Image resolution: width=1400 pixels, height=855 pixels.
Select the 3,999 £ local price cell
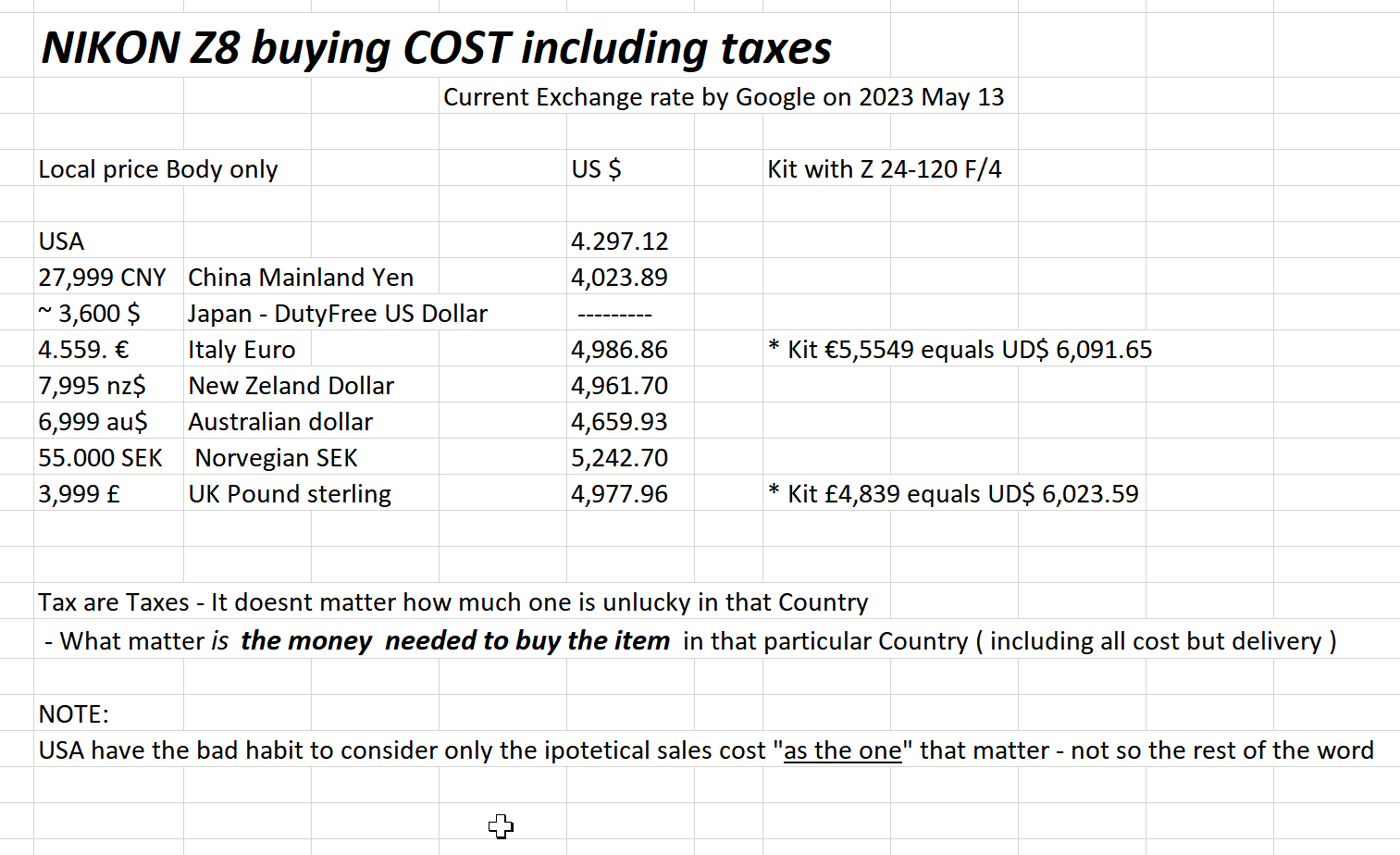click(x=80, y=494)
